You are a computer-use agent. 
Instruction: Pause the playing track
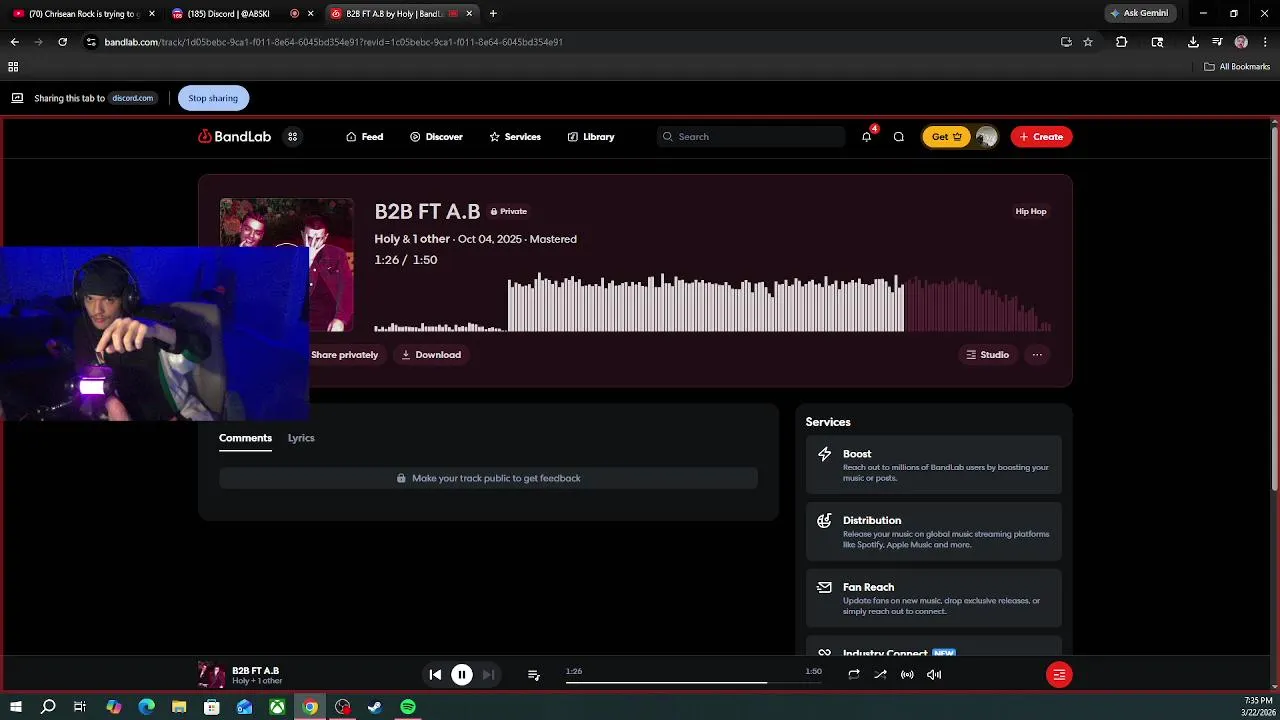pos(462,675)
